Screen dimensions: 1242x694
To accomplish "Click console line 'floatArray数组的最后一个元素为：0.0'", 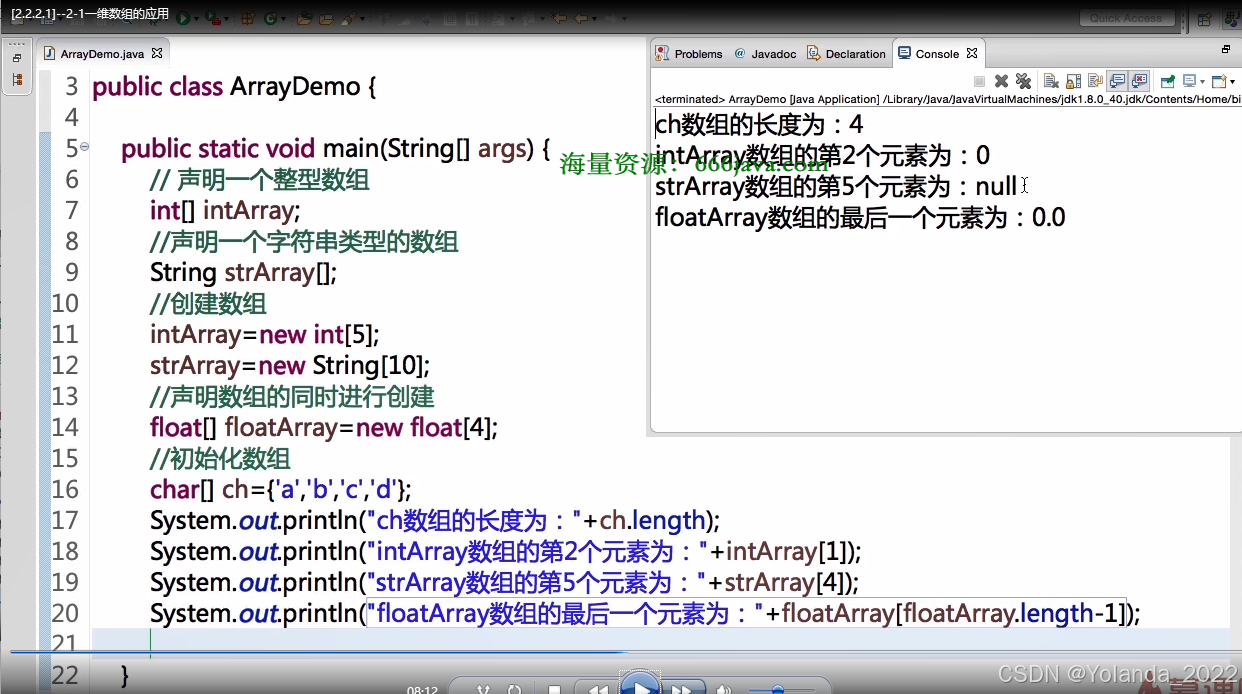I will pos(860,217).
